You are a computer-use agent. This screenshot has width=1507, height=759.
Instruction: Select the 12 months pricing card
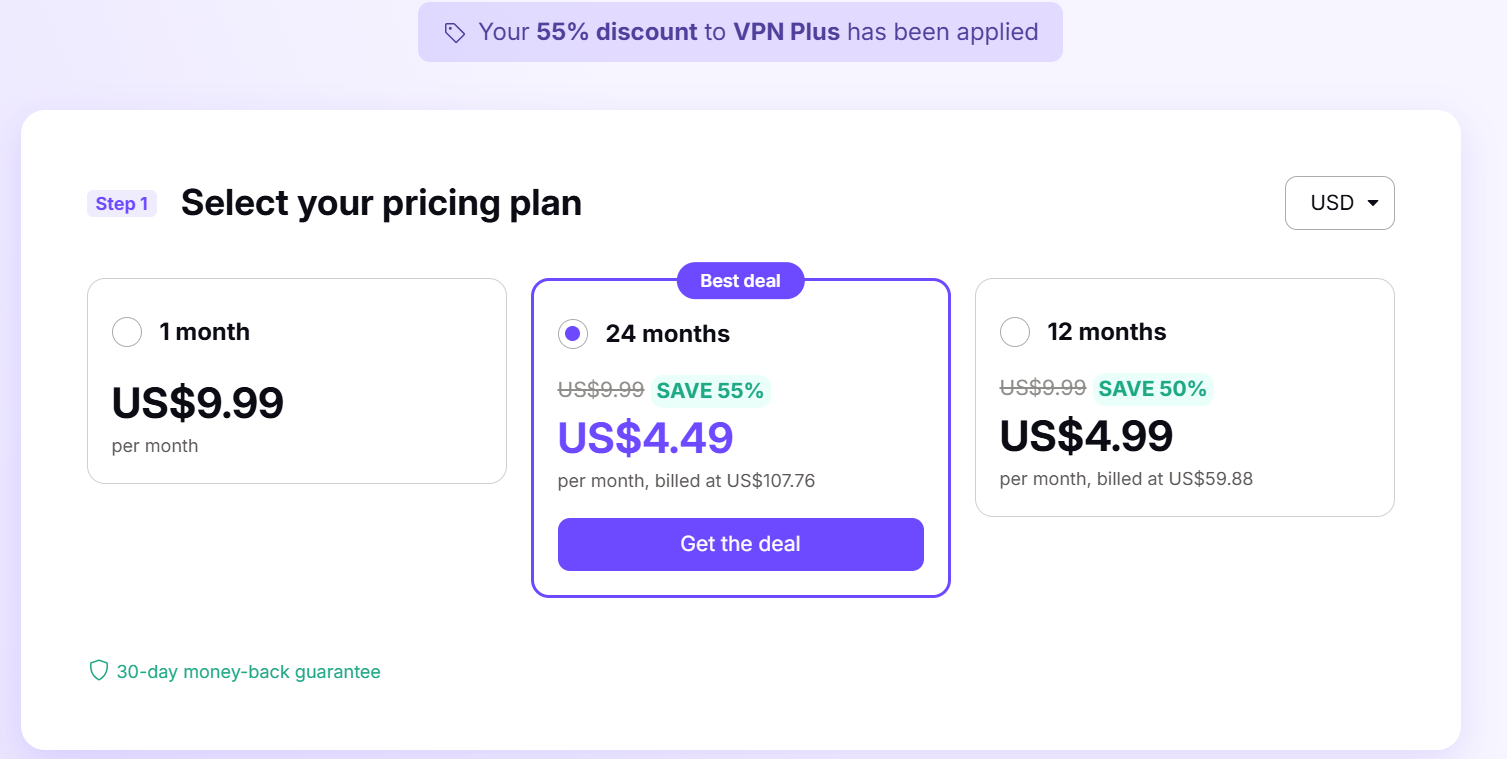(1184, 397)
